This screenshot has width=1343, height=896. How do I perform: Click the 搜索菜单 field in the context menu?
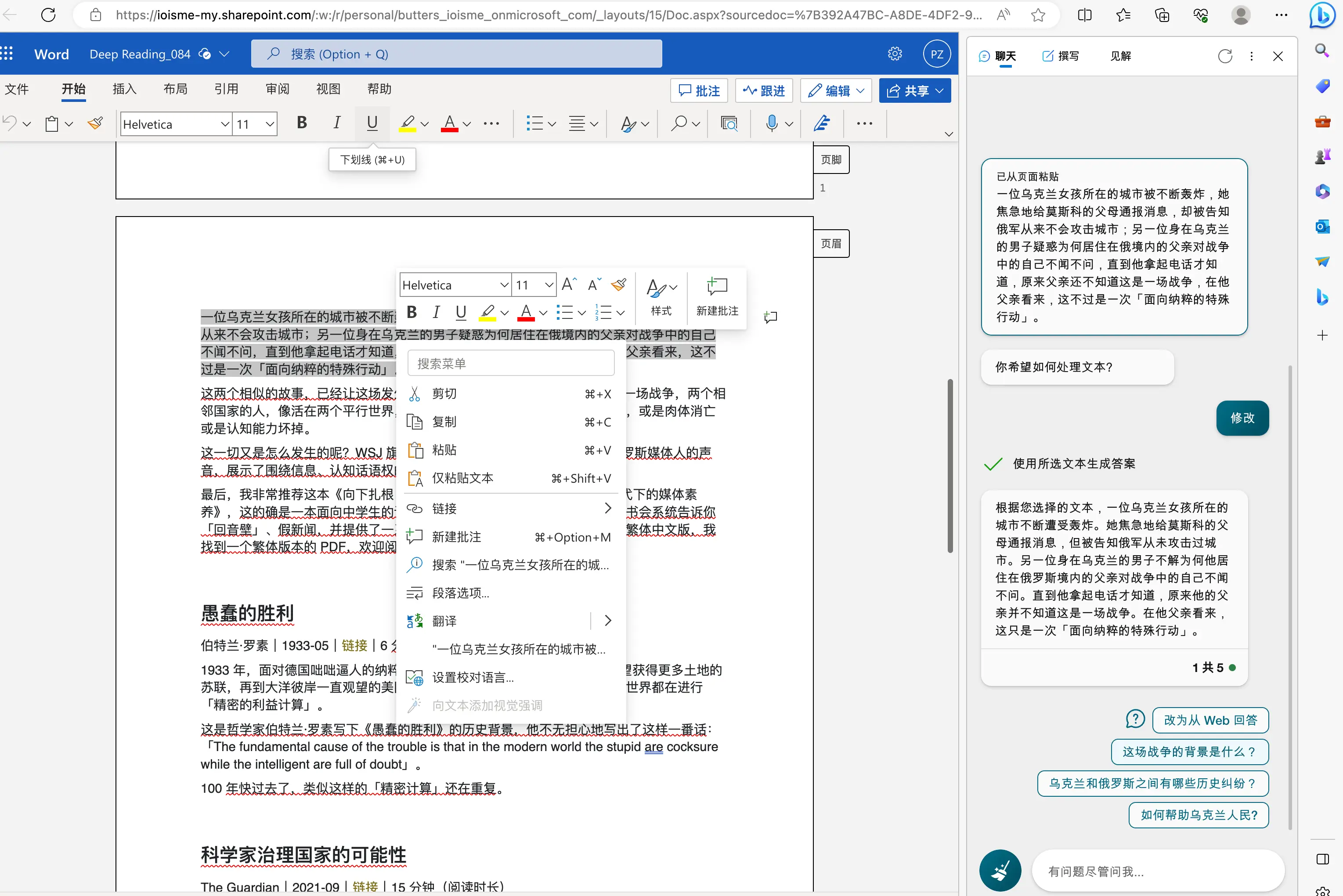(x=511, y=363)
